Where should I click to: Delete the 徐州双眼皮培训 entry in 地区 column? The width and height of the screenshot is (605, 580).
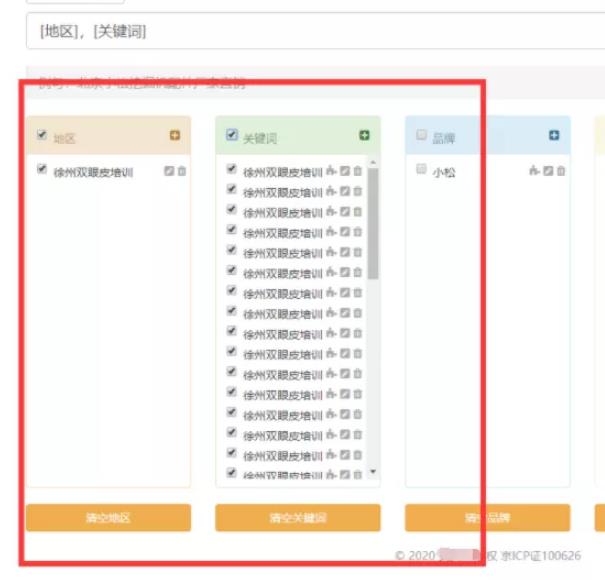[x=182, y=171]
